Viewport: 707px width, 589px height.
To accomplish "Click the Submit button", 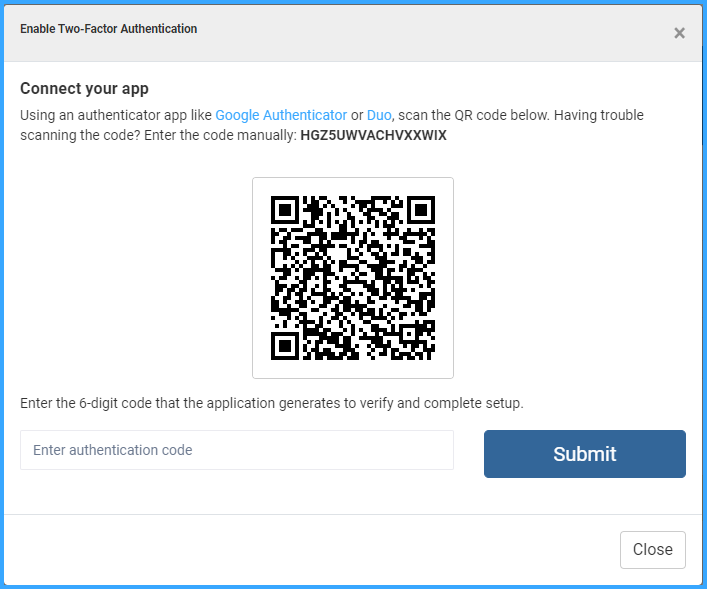I will pyautogui.click(x=584, y=454).
